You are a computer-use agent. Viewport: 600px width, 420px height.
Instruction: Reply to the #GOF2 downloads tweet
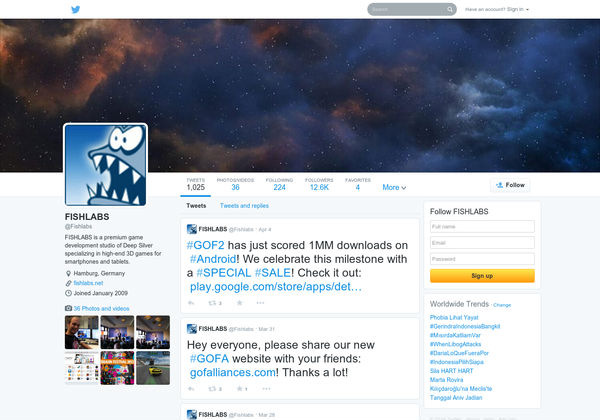[191, 302]
